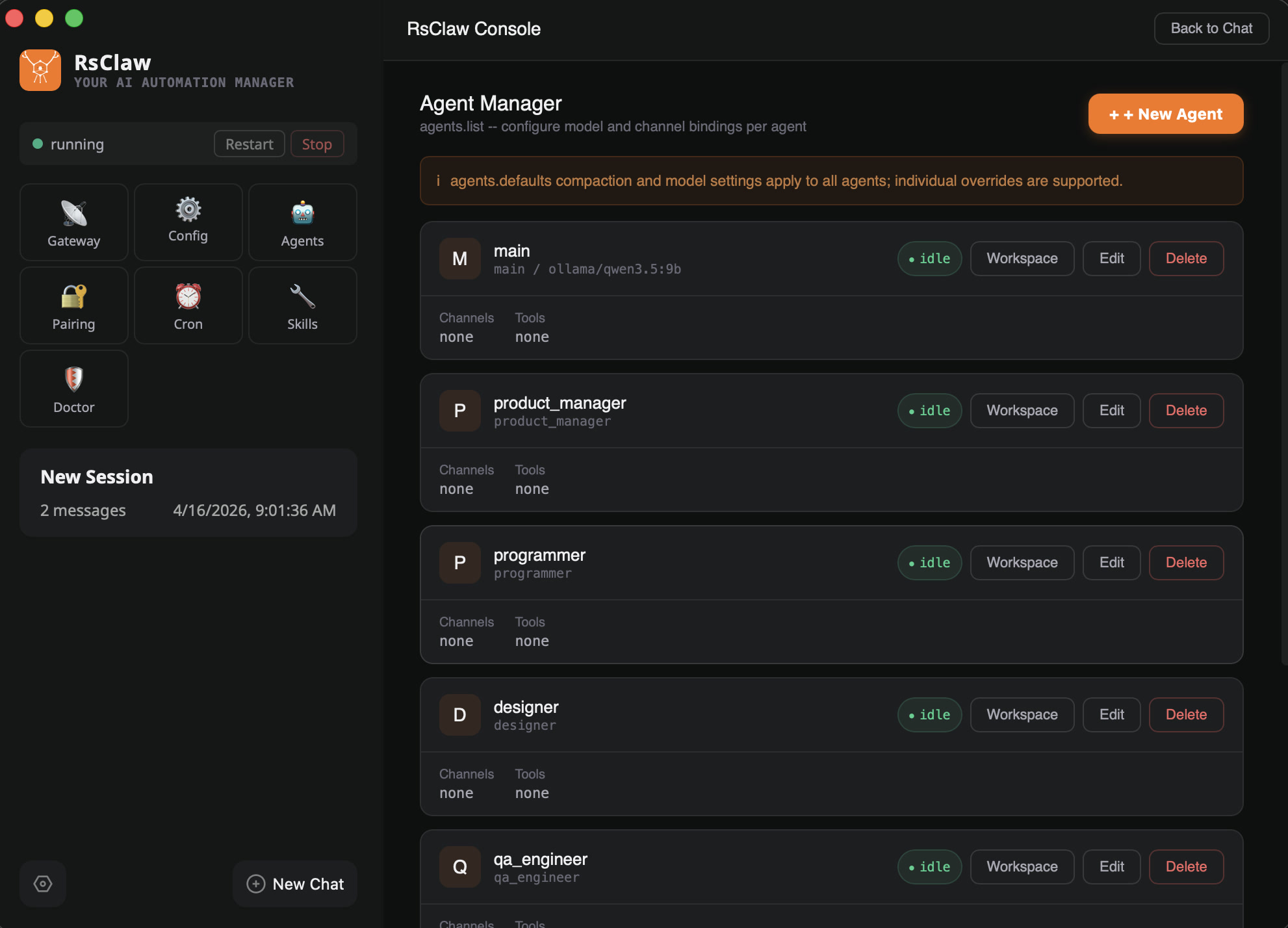1288x928 pixels.
Task: Open the Gateway panel
Action: pyautogui.click(x=73, y=222)
